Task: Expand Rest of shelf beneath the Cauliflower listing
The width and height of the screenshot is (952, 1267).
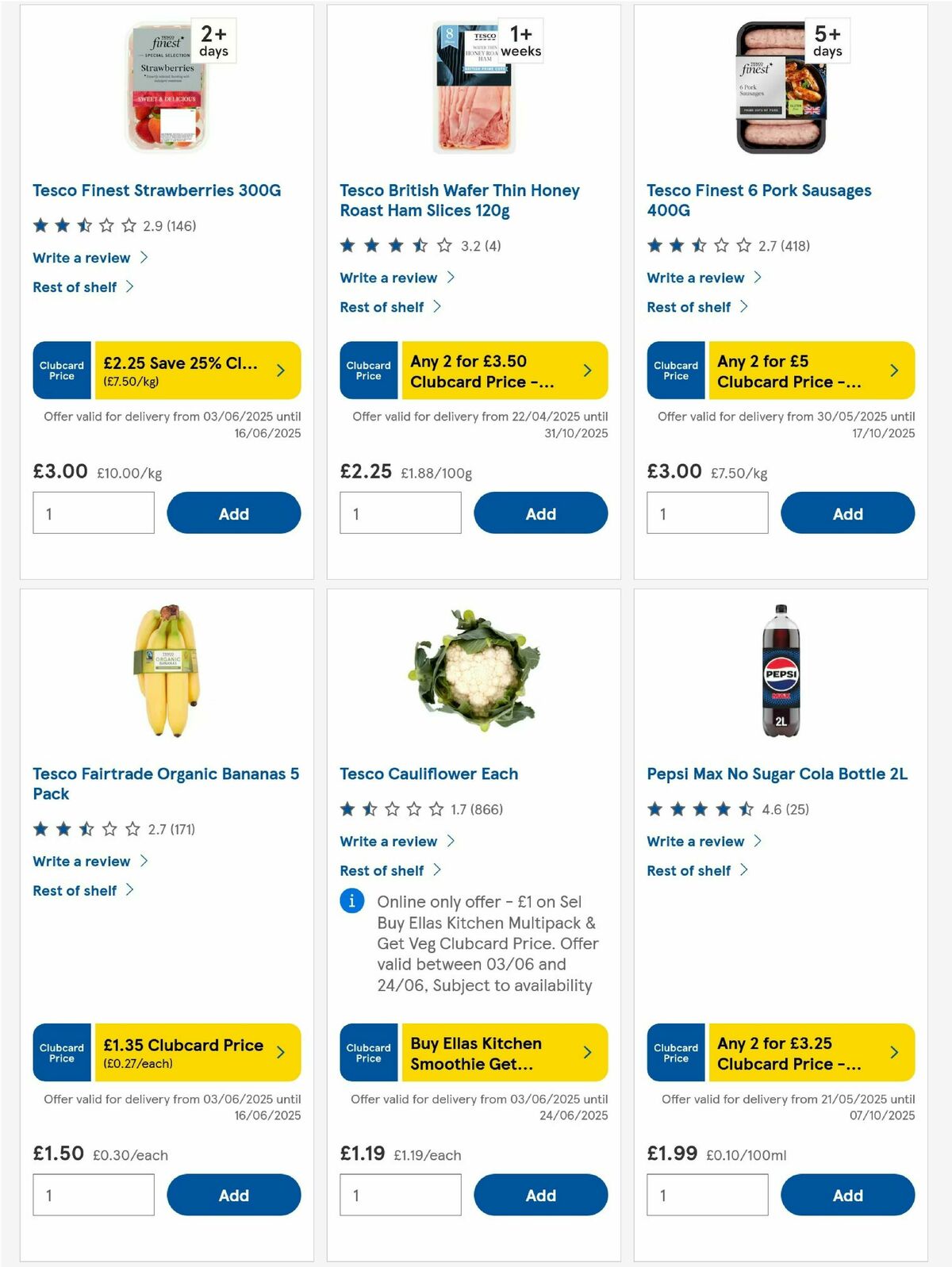Action: 382,870
